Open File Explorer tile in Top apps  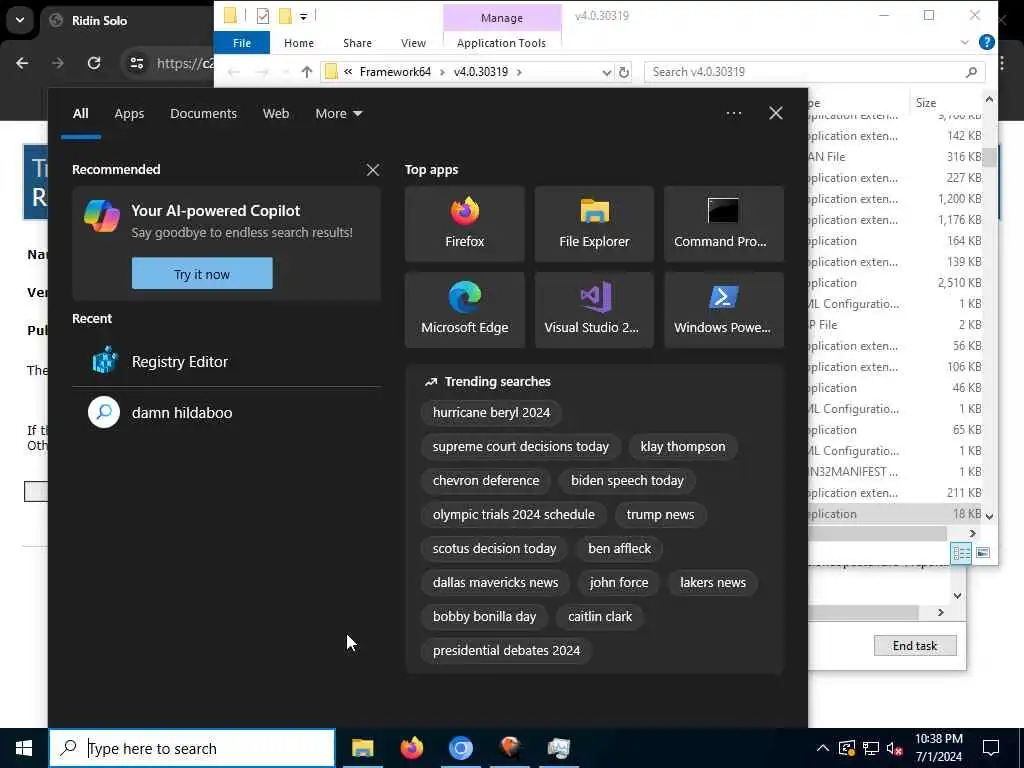(594, 224)
